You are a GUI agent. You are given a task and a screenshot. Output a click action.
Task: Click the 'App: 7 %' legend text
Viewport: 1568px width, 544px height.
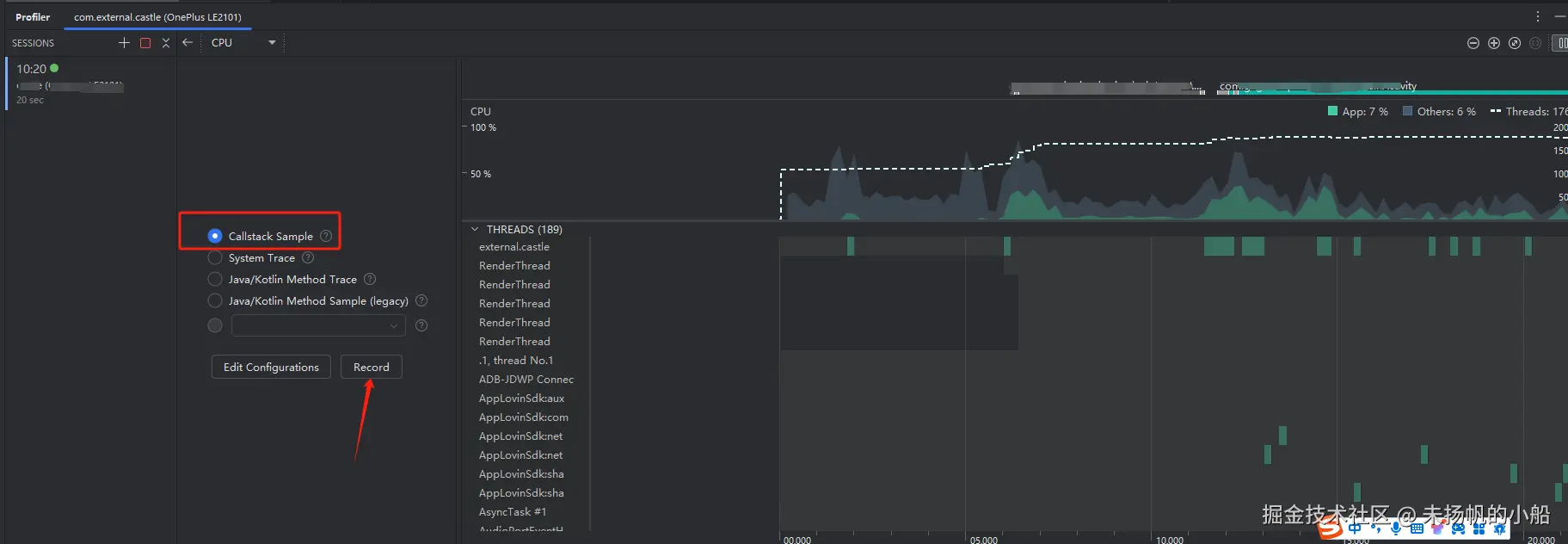click(x=1365, y=111)
